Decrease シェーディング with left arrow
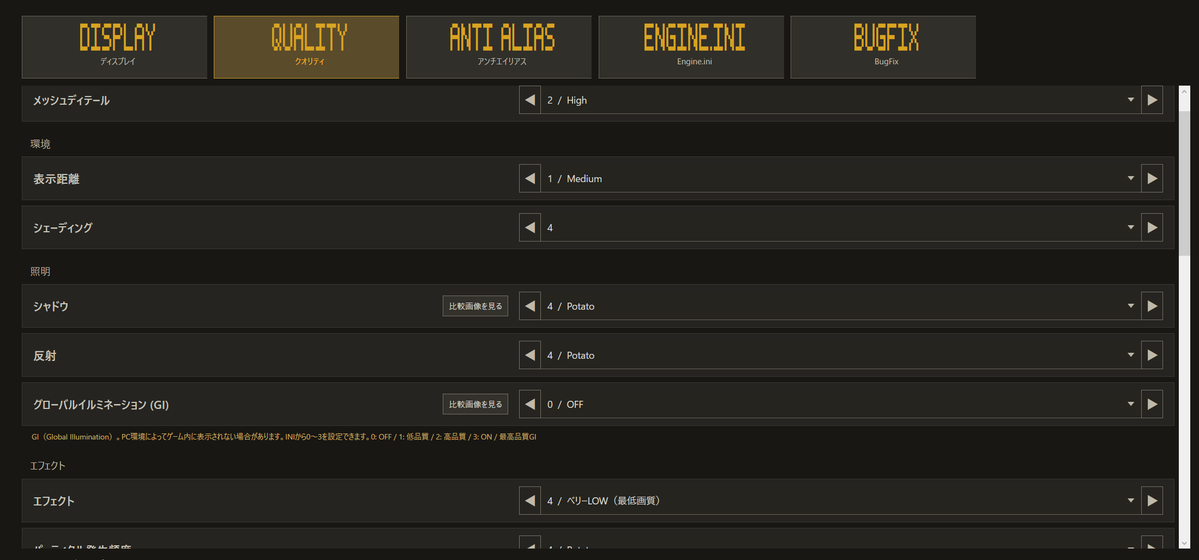This screenshot has height=560, width=1199. click(530, 227)
